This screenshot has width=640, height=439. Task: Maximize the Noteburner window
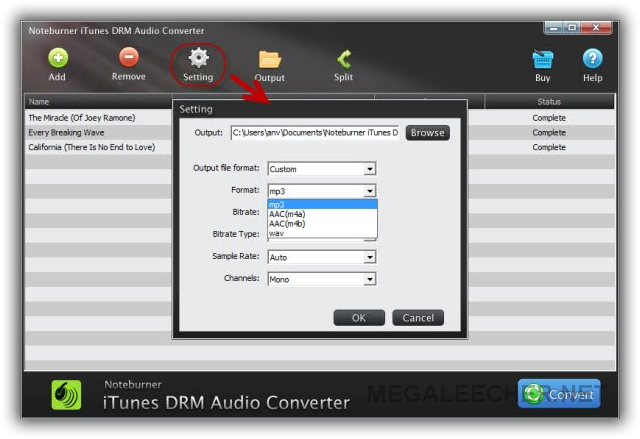[572, 28]
